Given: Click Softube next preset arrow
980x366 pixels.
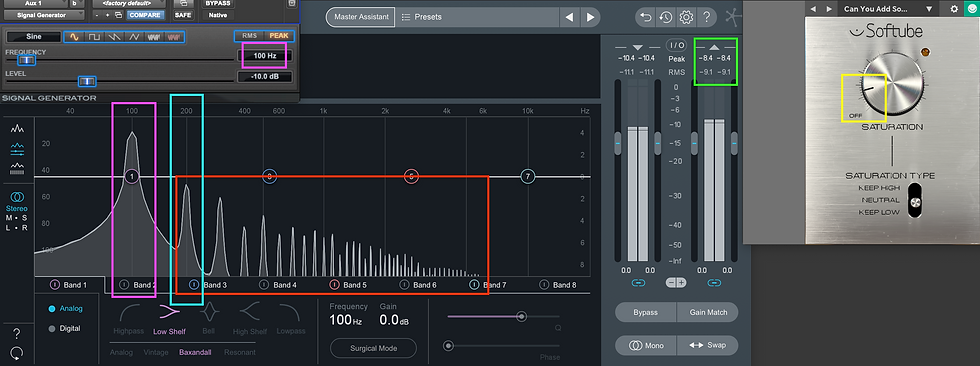Looking at the screenshot, I should coord(829,9).
